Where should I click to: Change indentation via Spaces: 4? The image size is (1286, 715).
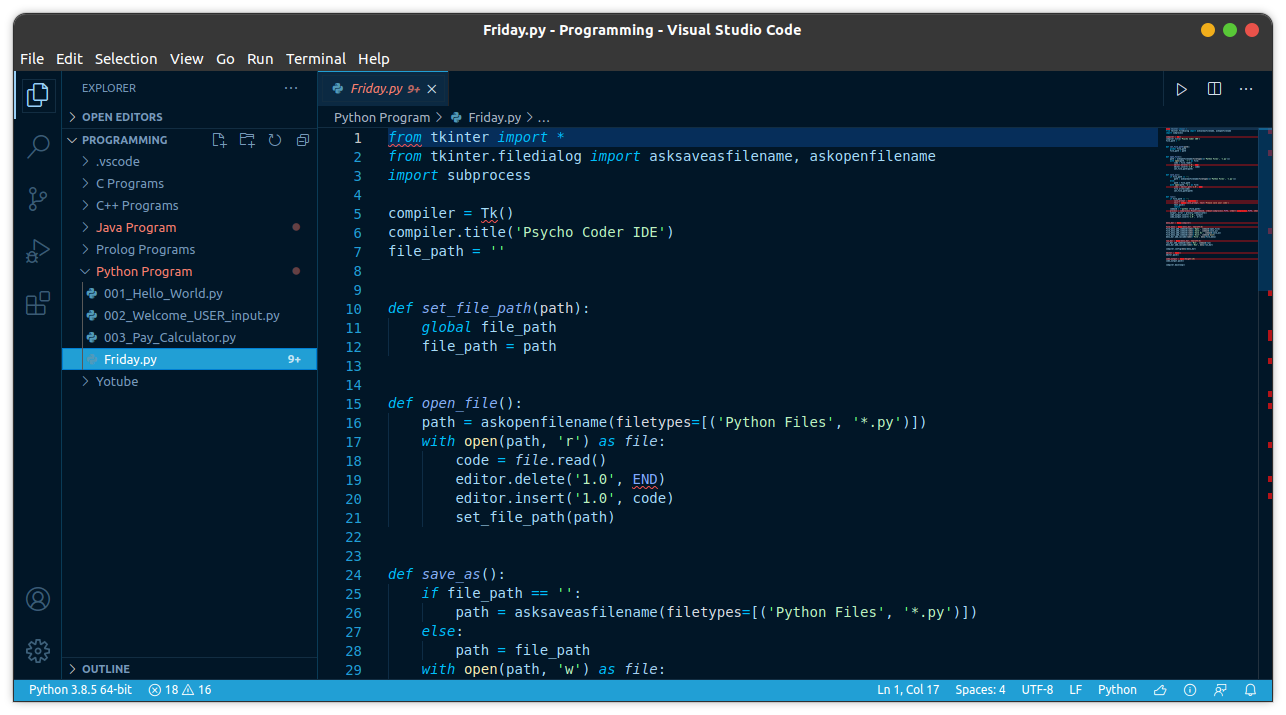[x=980, y=690]
